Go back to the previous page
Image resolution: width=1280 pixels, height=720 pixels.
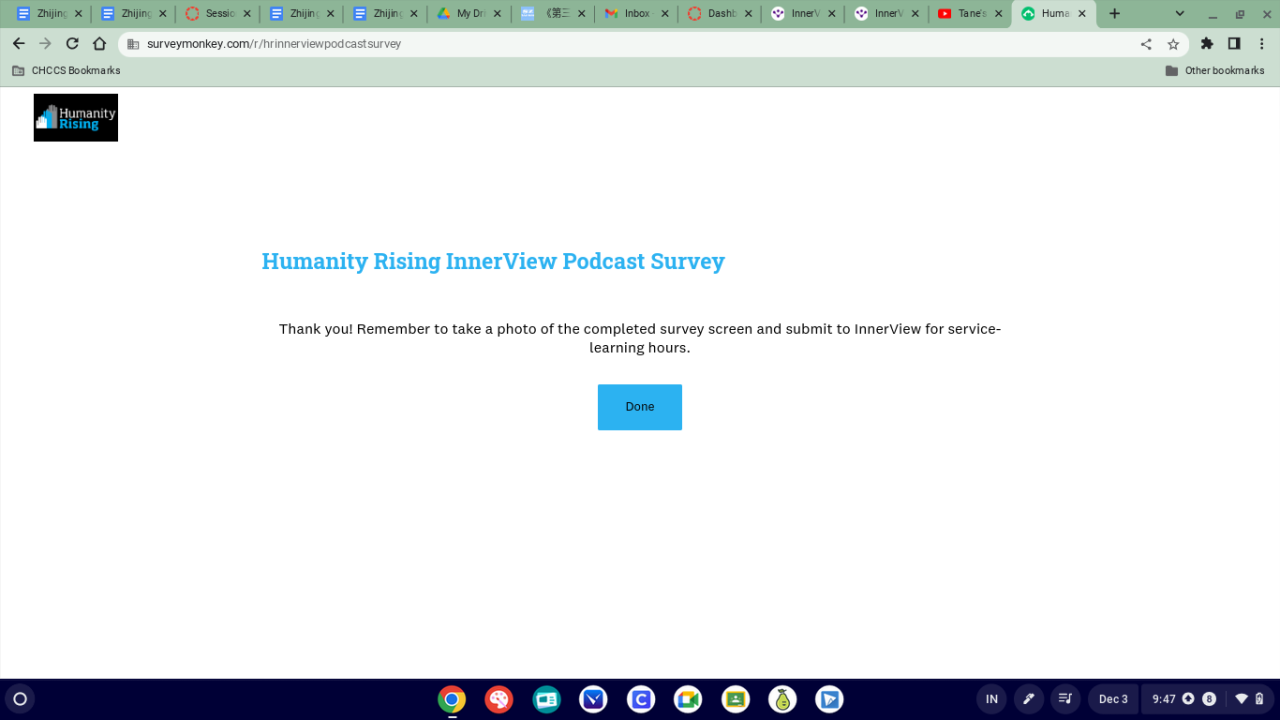[x=18, y=44]
